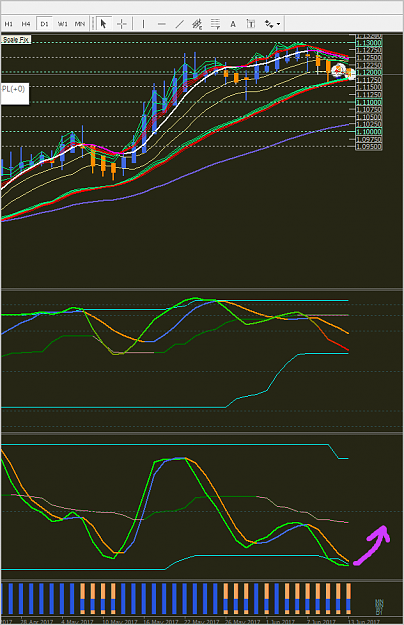
Task: Choose the text label tool
Action: (x=251, y=24)
